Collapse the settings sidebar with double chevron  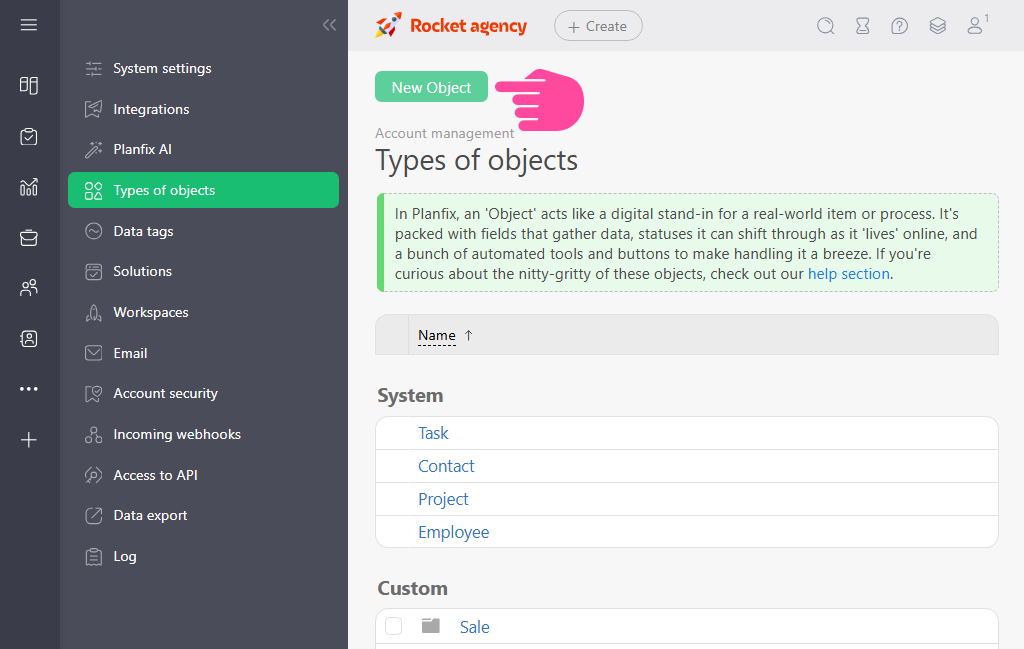pos(329,25)
